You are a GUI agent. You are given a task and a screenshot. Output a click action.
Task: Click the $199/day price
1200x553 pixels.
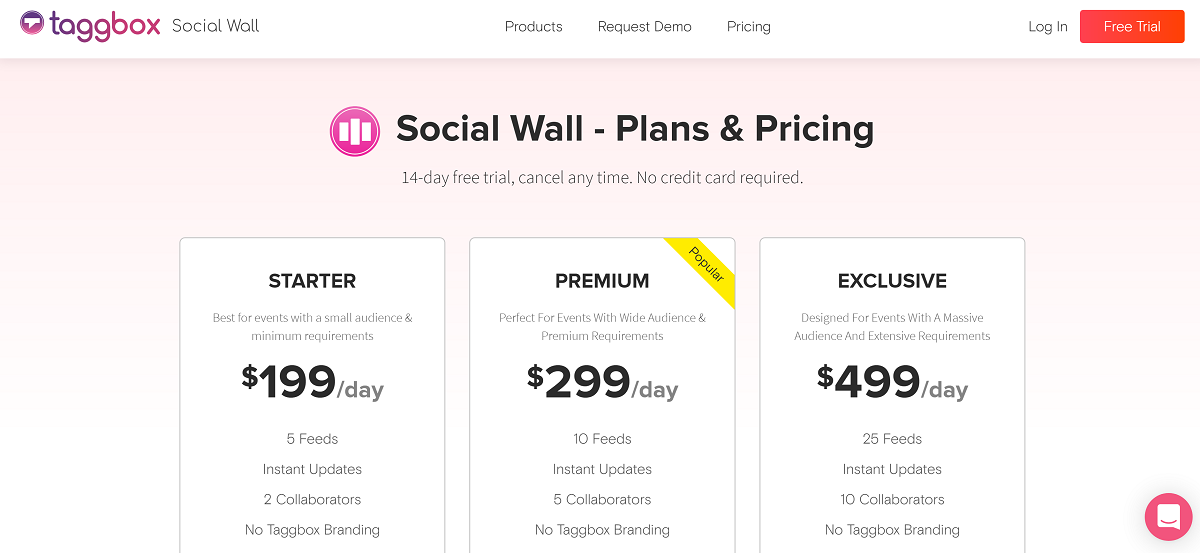[x=312, y=383]
